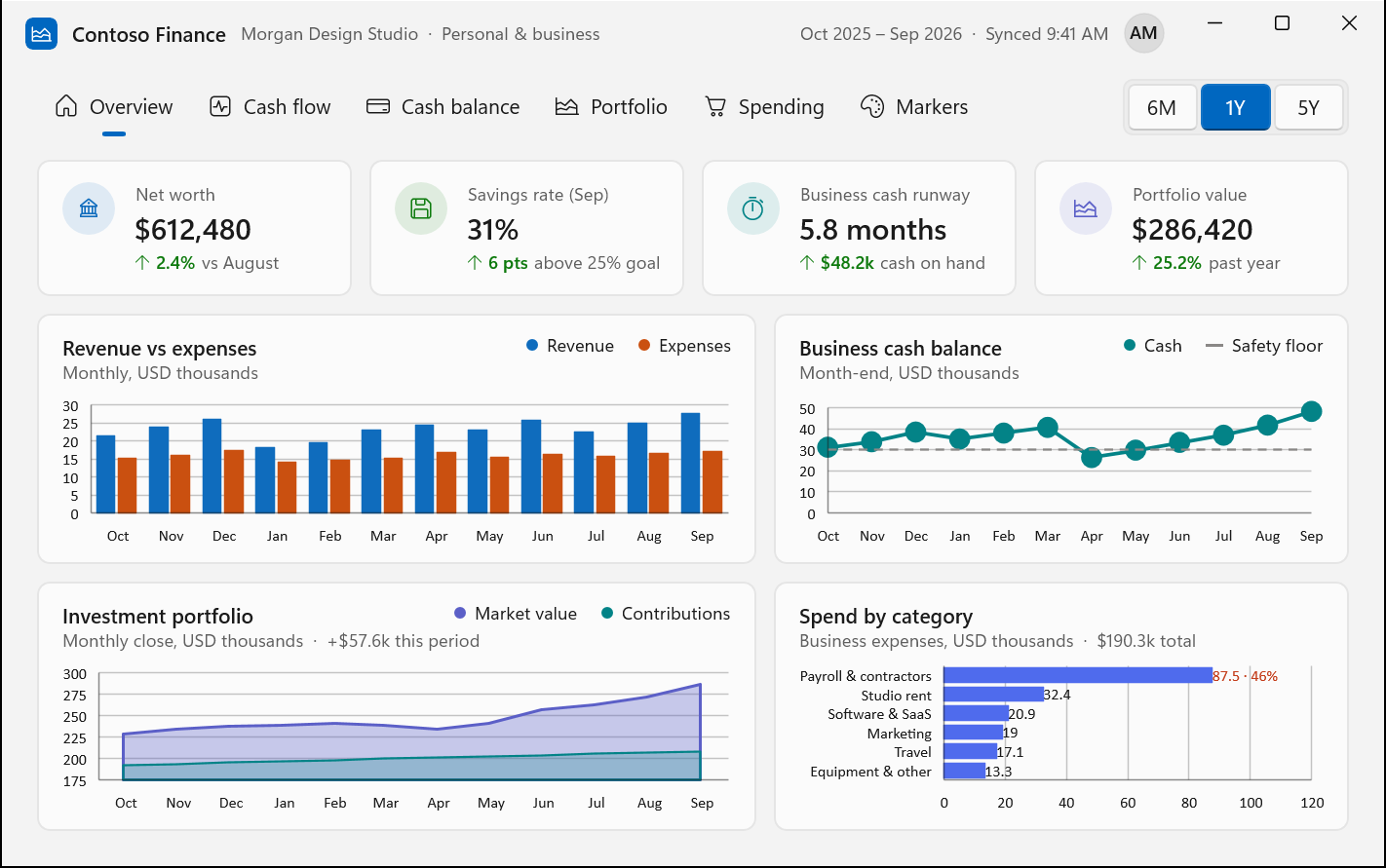Screen dimensions: 1386x868
Task: Click the Sep revenue bar
Action: 691,463
